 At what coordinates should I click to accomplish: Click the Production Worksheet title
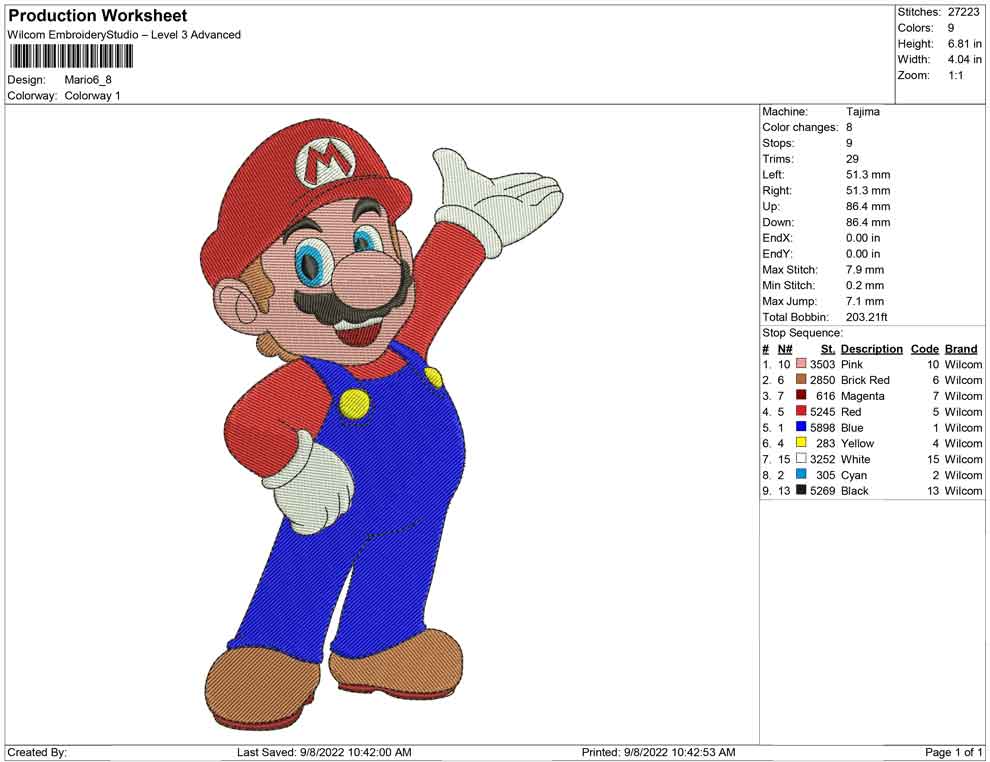pyautogui.click(x=98, y=16)
